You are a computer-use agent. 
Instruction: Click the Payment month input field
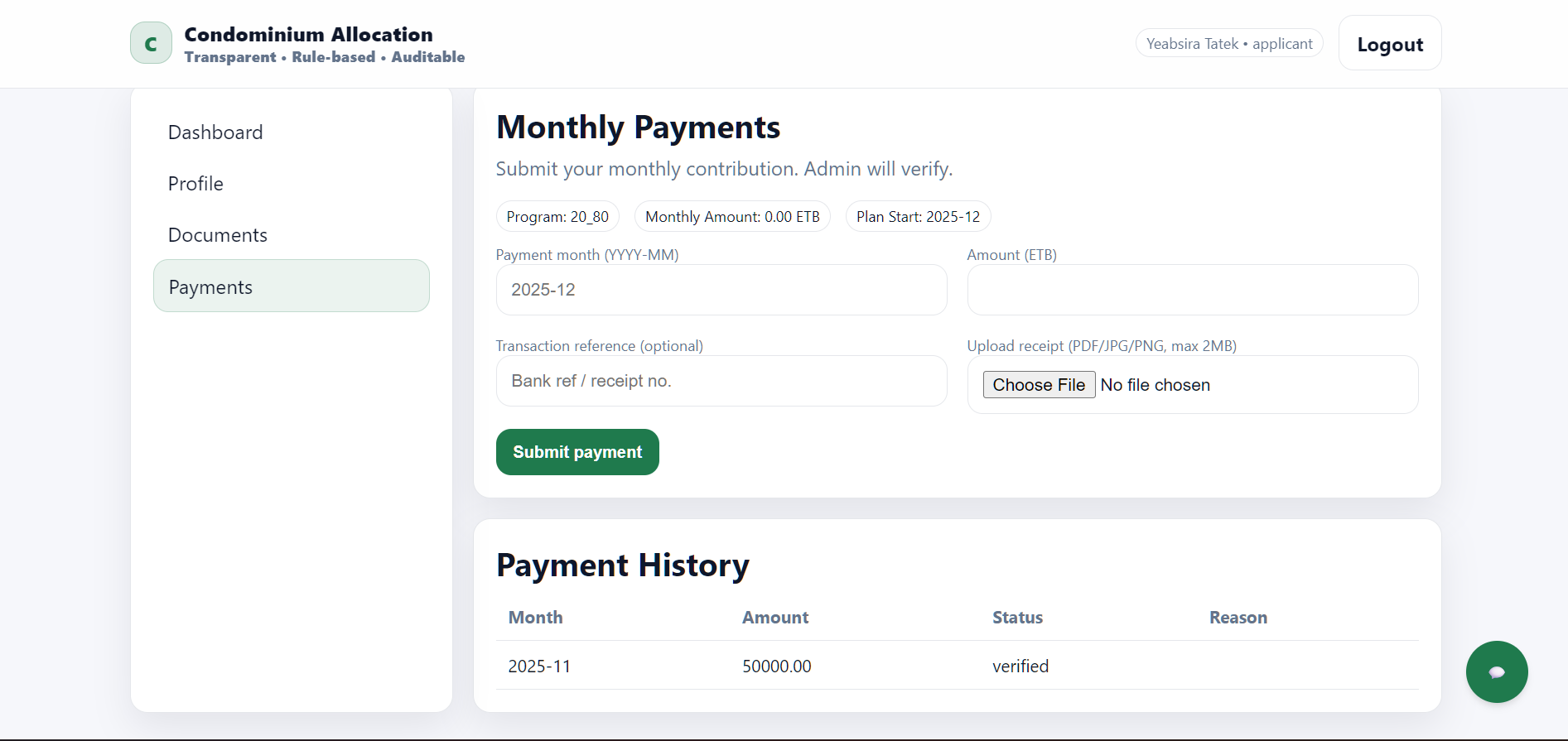[x=721, y=290]
